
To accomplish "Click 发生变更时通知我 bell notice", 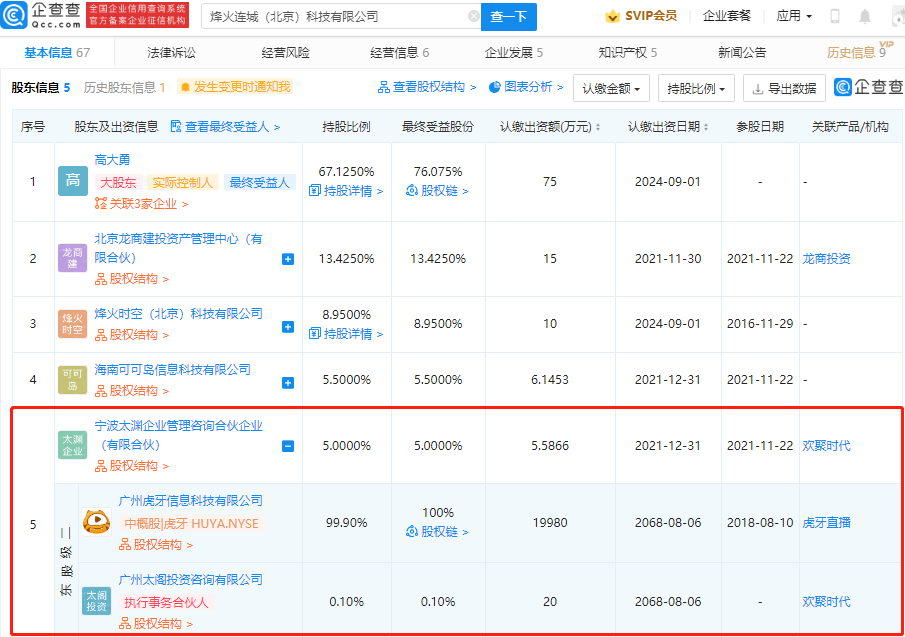I will (235, 87).
